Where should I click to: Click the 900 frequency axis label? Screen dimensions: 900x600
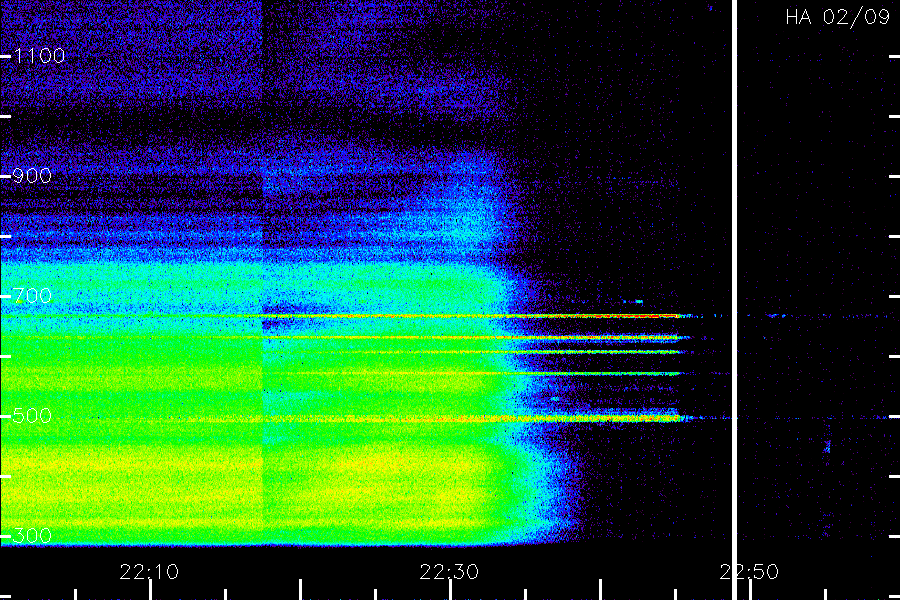(32, 176)
